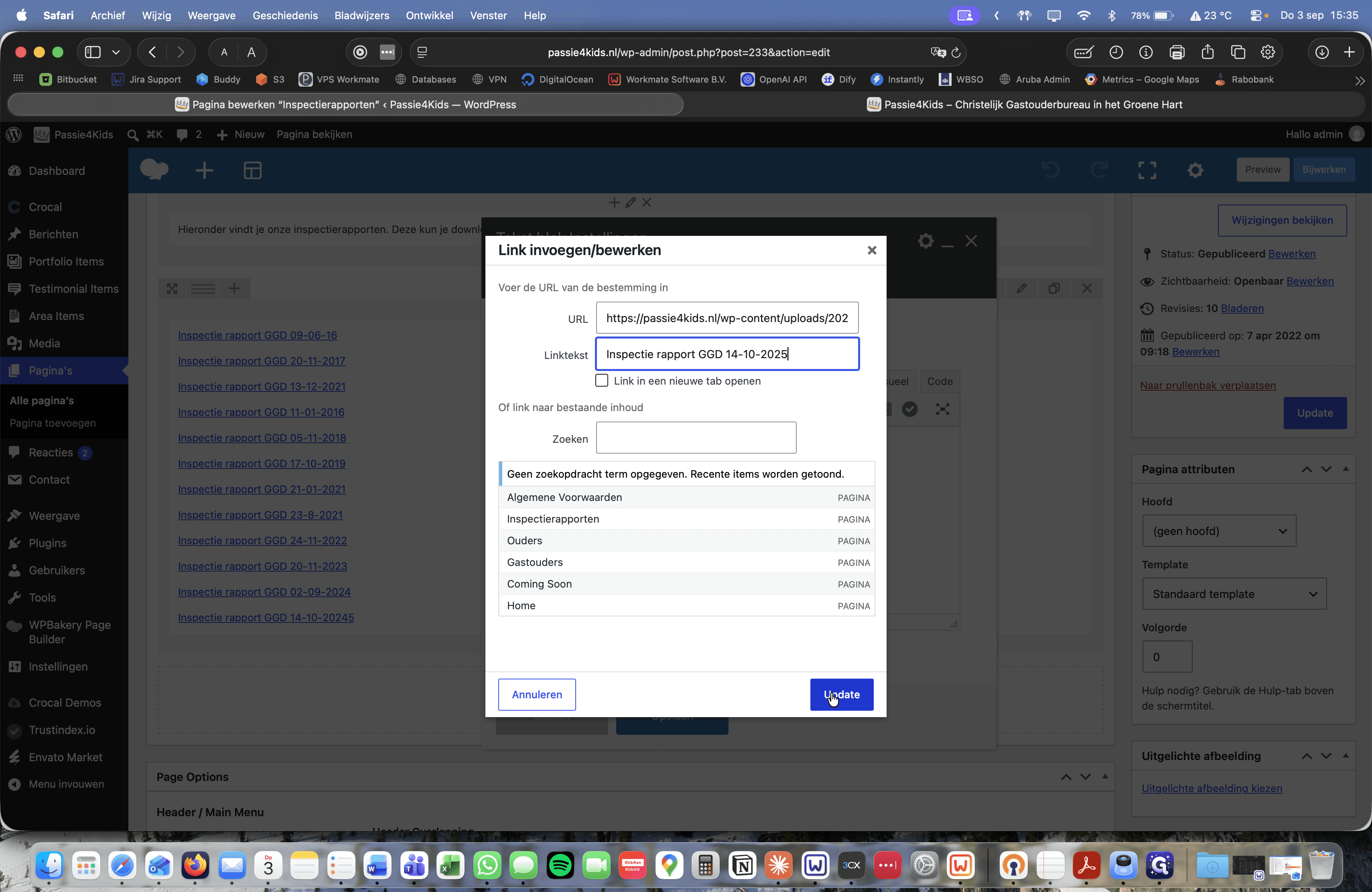The height and width of the screenshot is (892, 1372).
Task: Click the Zoeken search field
Action: 696,438
